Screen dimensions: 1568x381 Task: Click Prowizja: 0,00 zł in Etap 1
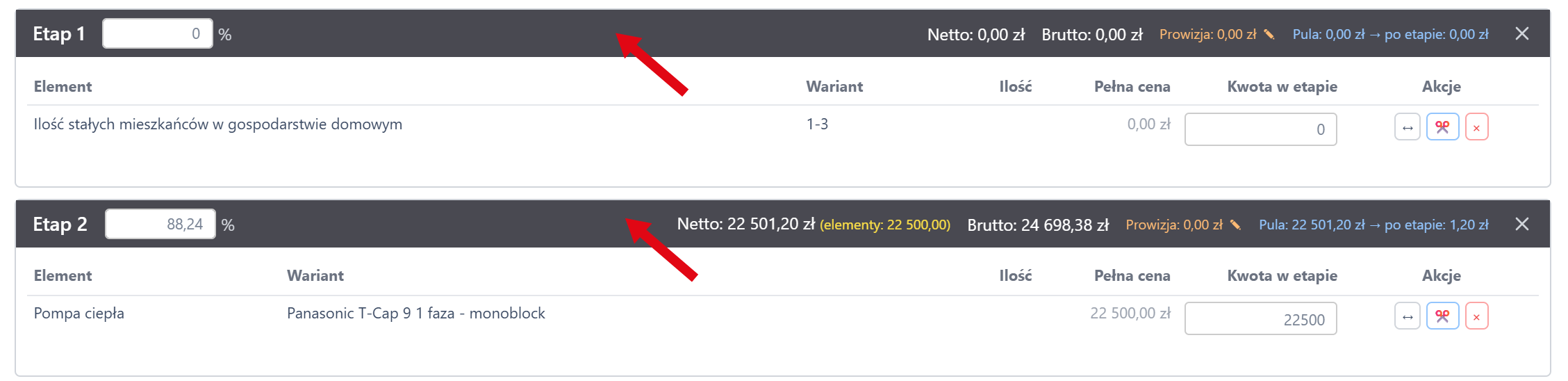pyautogui.click(x=1207, y=34)
